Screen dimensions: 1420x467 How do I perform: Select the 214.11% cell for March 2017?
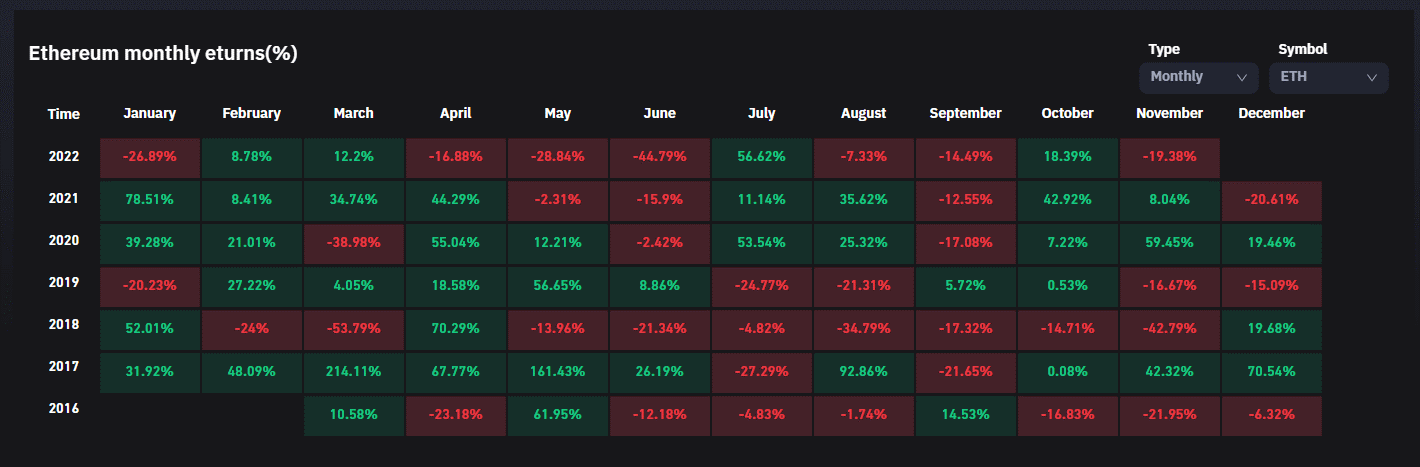354,371
